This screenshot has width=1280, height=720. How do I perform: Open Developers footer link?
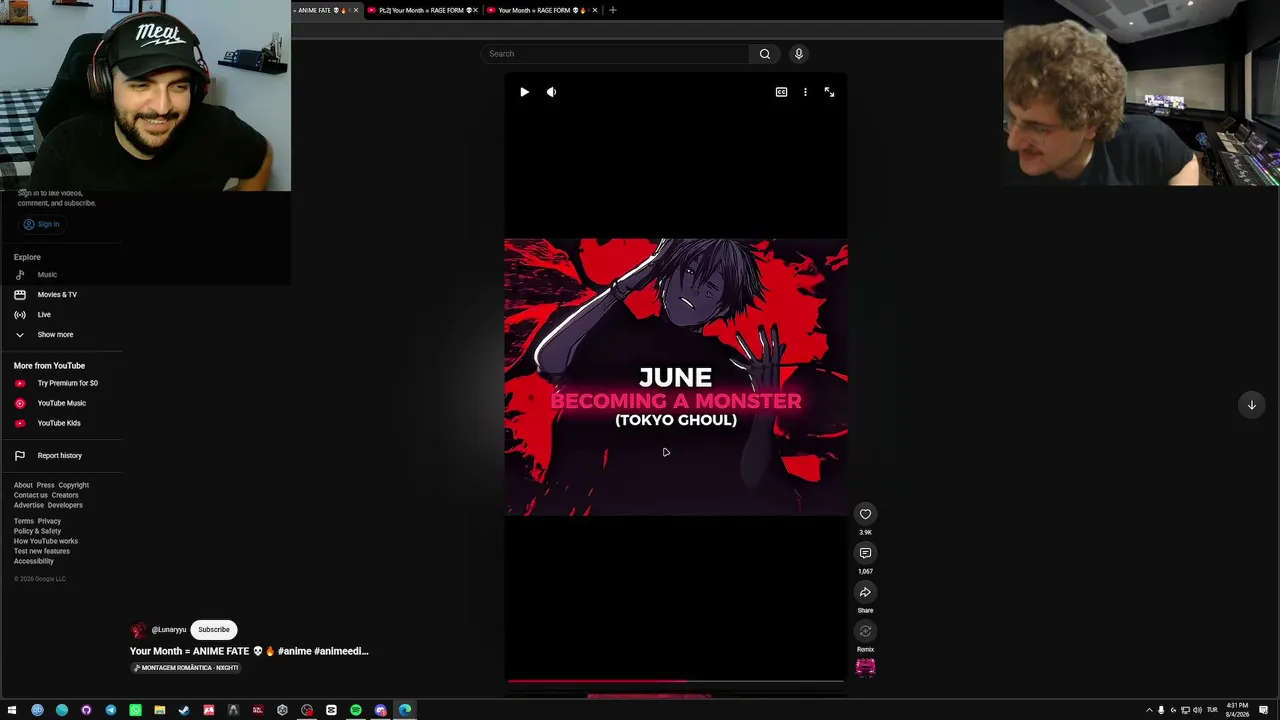point(65,505)
